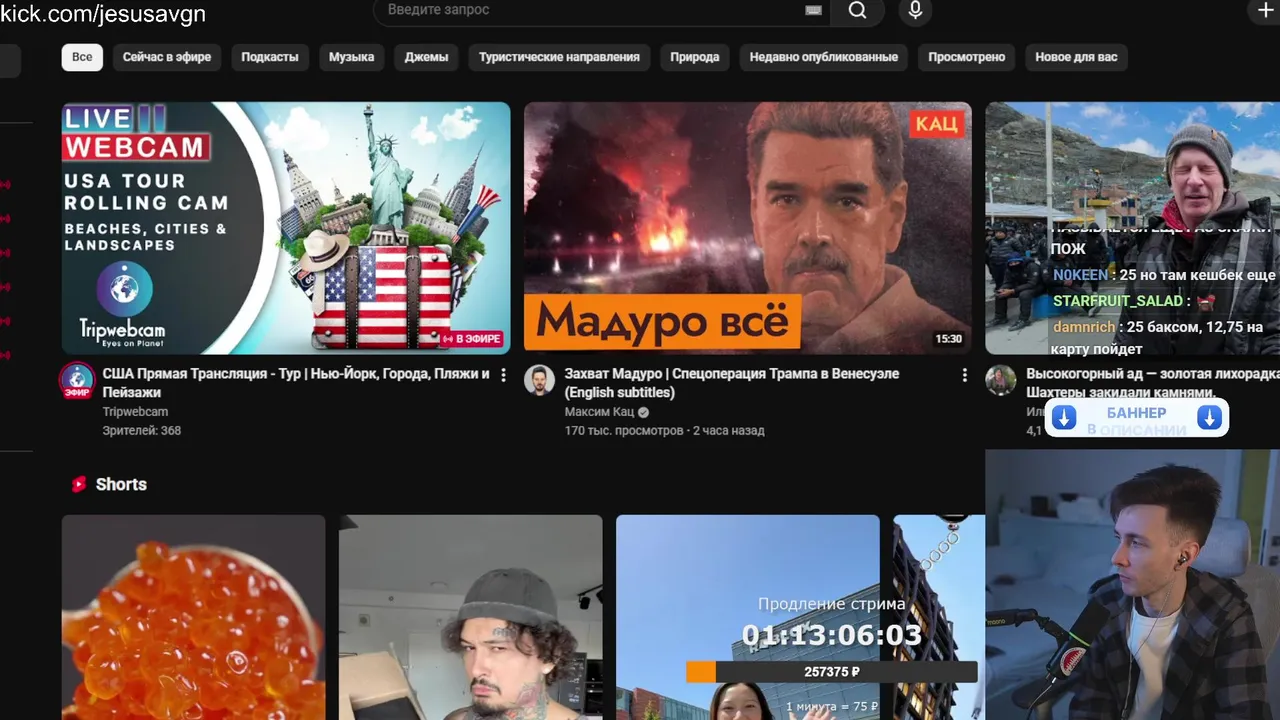Select the Недавно опубликованные chip
Viewport: 1280px width, 720px height.
[x=824, y=57]
